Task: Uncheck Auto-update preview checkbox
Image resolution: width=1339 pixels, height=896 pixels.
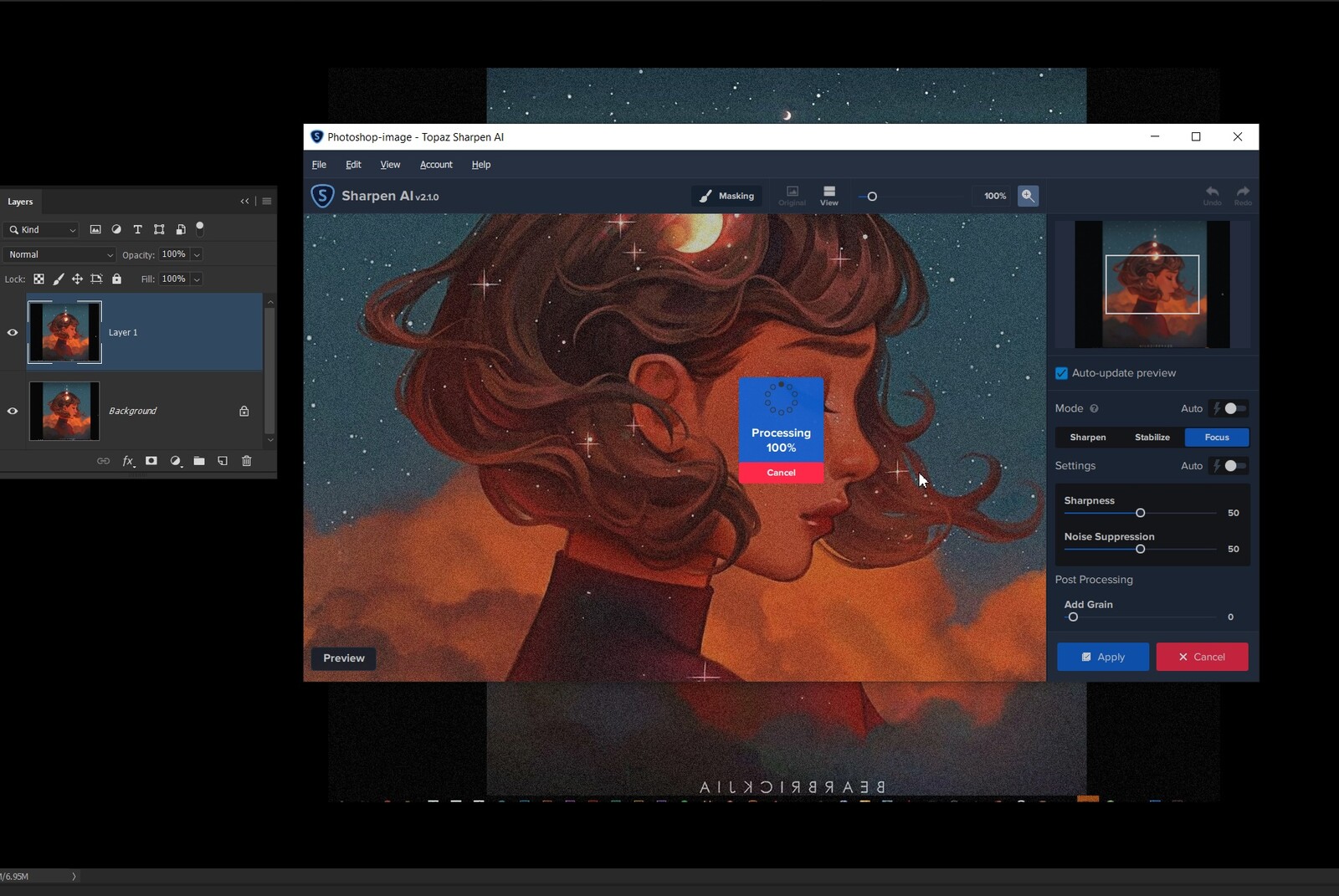Action: coord(1061,373)
